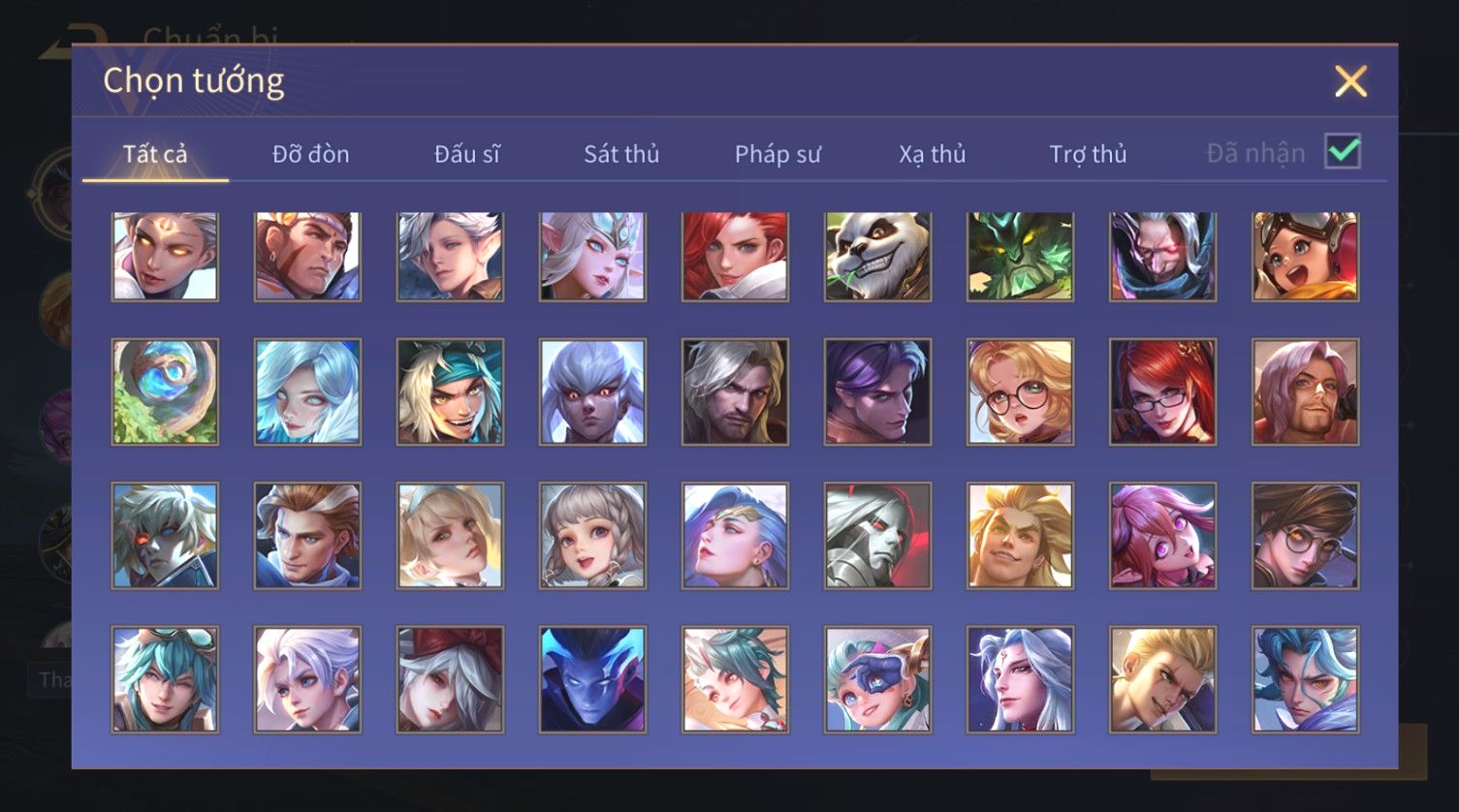Switch to the Đỡ đòn tab
This screenshot has width=1459, height=812.
pyautogui.click(x=310, y=154)
